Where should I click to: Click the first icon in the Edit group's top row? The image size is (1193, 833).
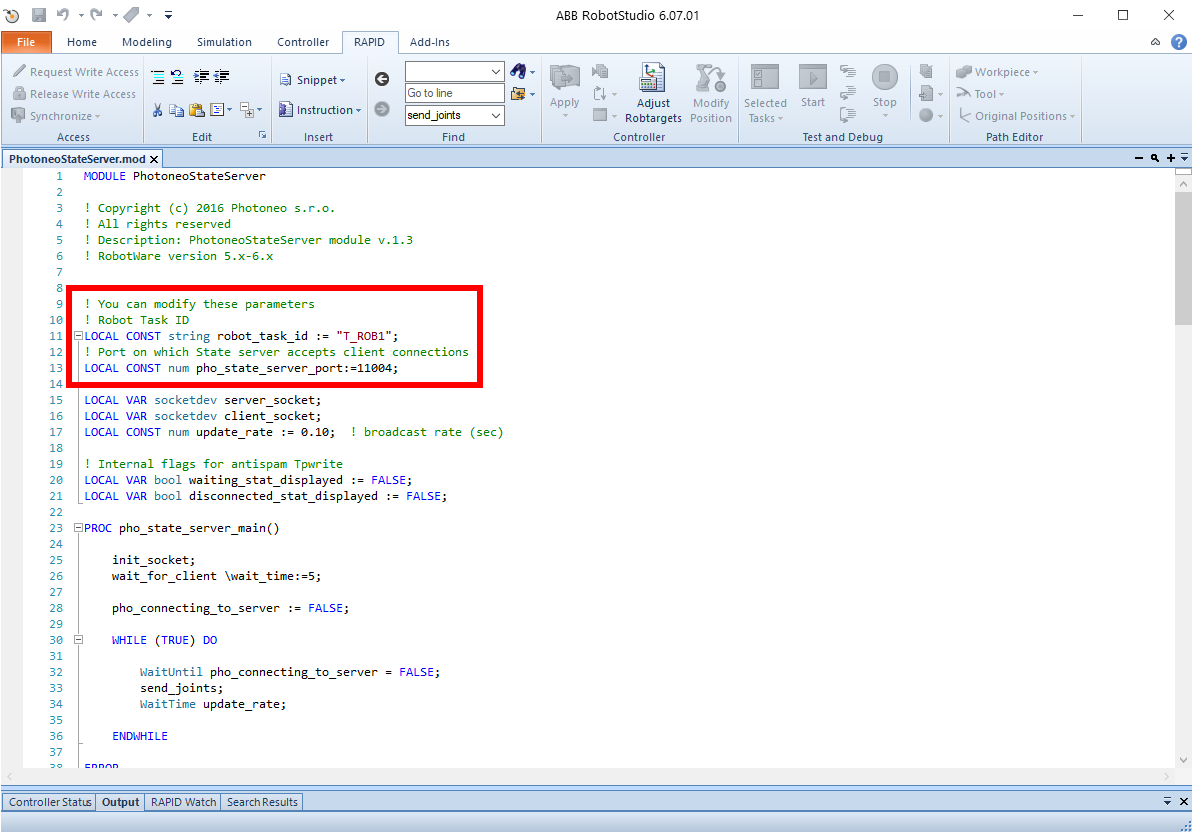pyautogui.click(x=157, y=76)
